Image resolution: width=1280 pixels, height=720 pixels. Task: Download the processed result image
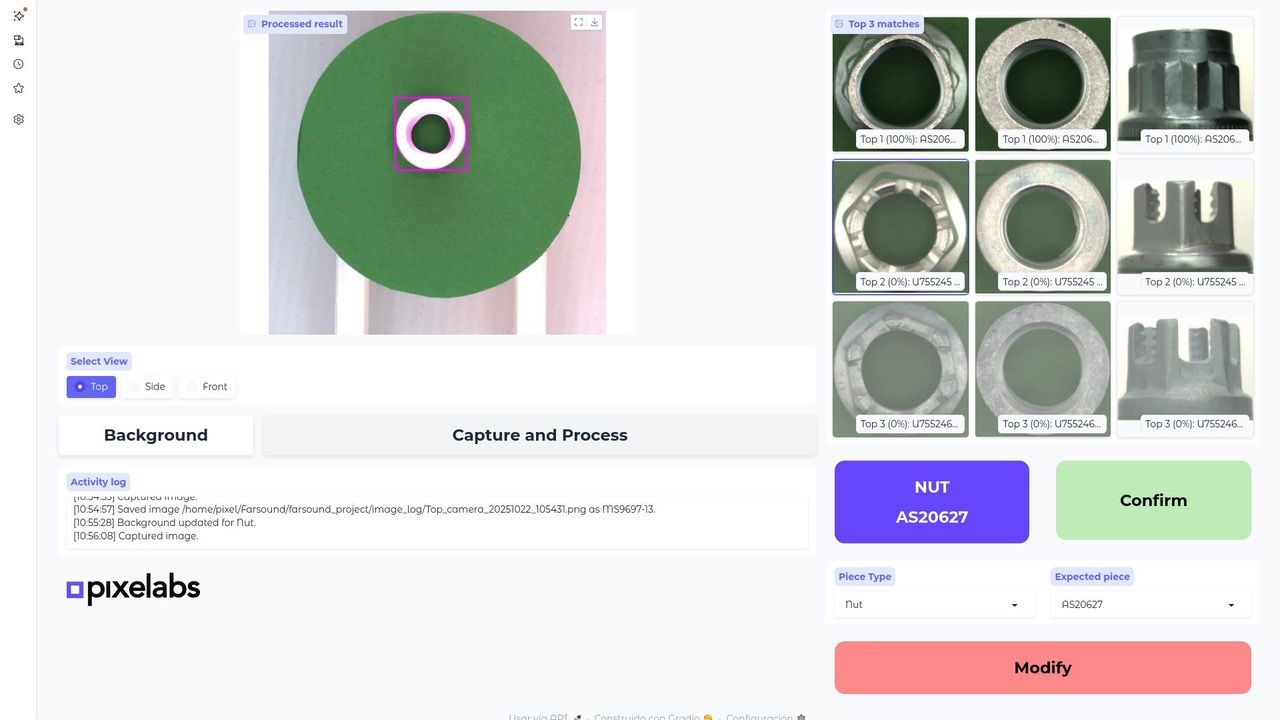pyautogui.click(x=595, y=22)
